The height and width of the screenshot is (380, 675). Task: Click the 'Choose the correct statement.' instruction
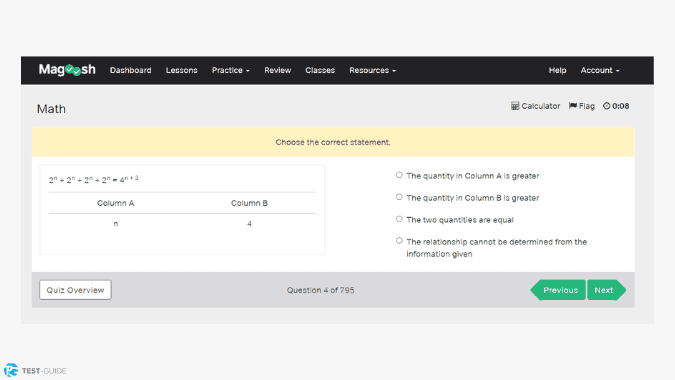pos(333,142)
